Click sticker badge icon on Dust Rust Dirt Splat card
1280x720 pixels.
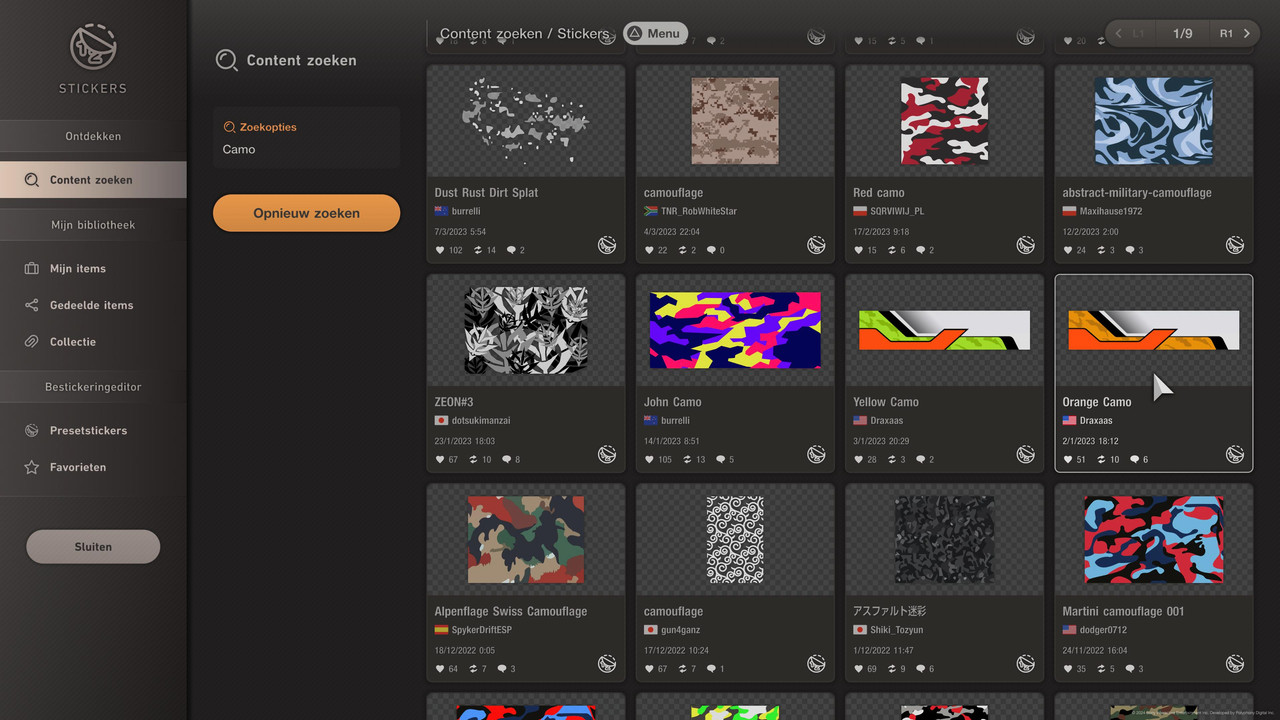[x=607, y=245]
